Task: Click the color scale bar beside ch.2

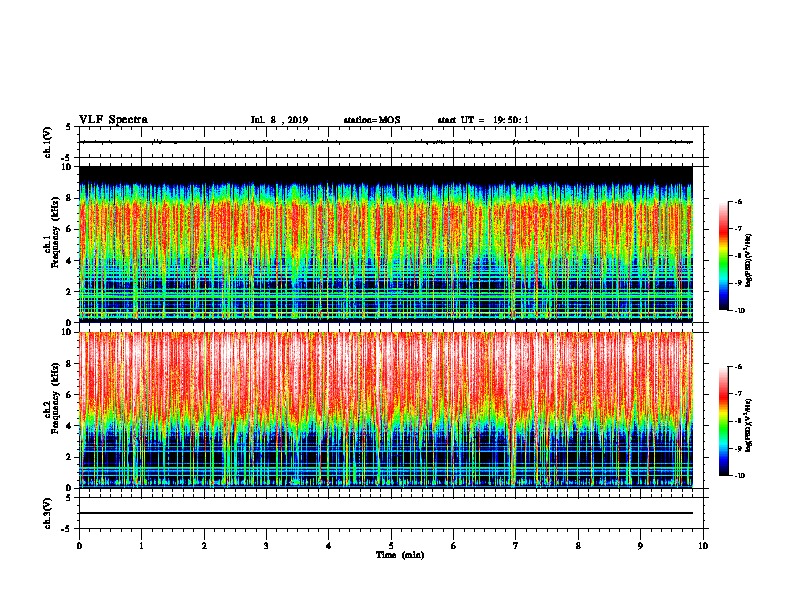Action: click(x=723, y=421)
